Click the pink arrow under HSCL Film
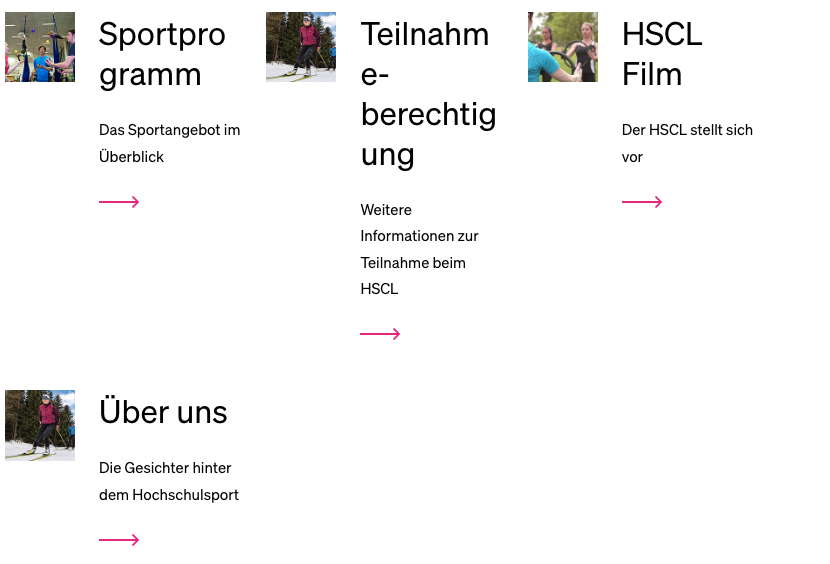 (x=642, y=202)
